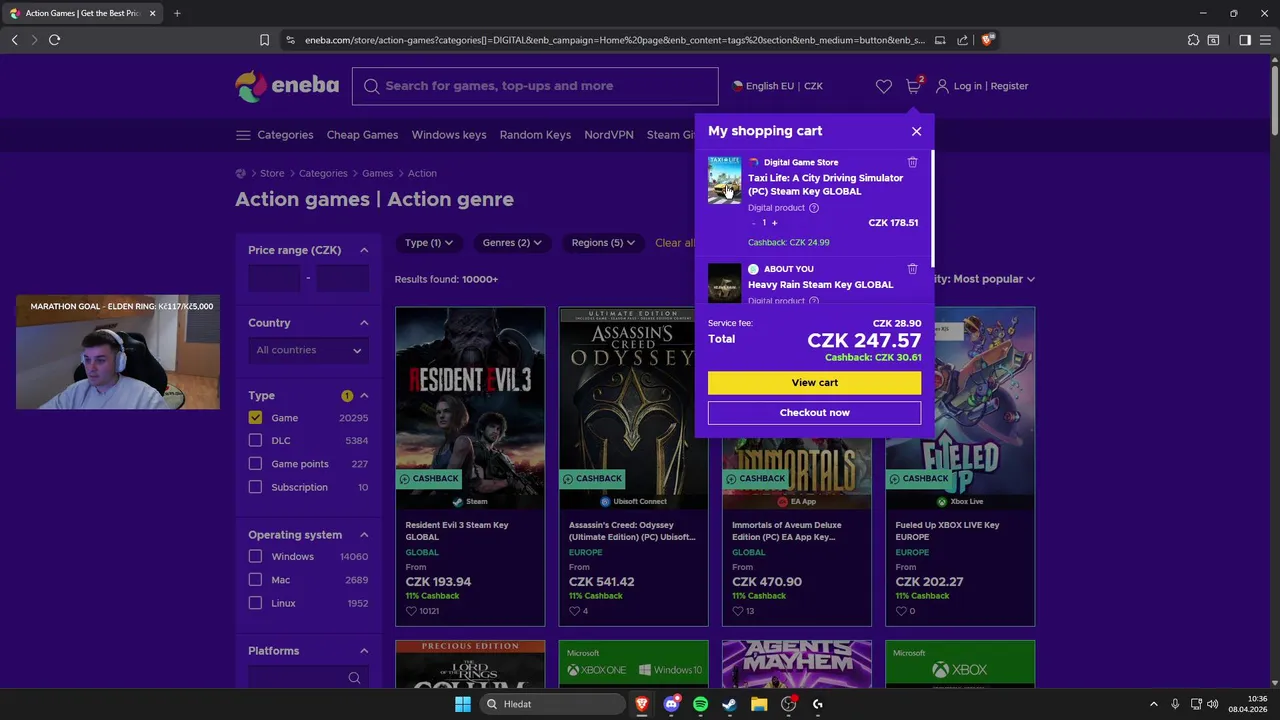
Task: Uncheck the Game type checkbox
Action: tap(255, 418)
